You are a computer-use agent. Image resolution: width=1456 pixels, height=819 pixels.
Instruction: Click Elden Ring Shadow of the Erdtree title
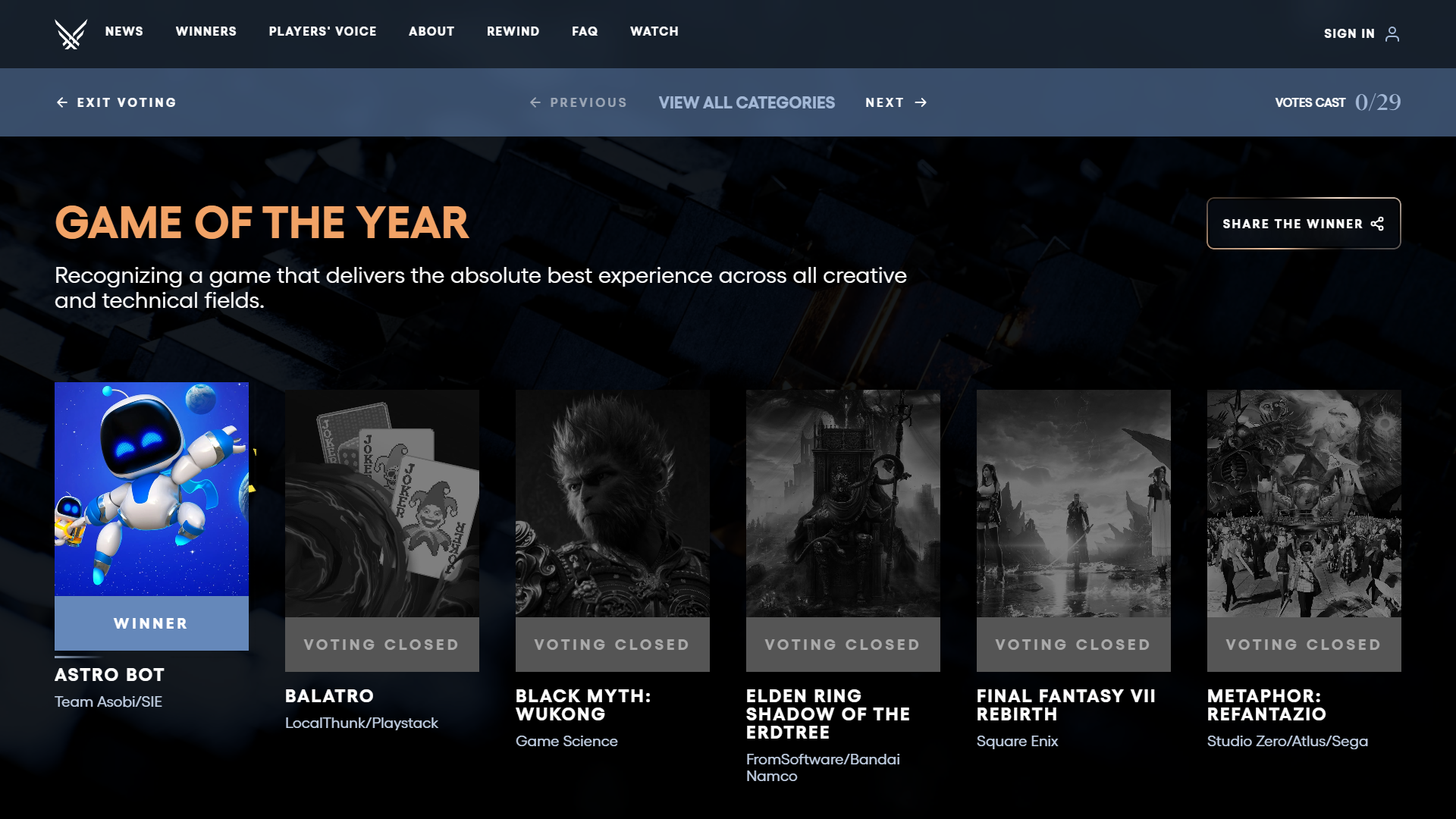click(828, 714)
